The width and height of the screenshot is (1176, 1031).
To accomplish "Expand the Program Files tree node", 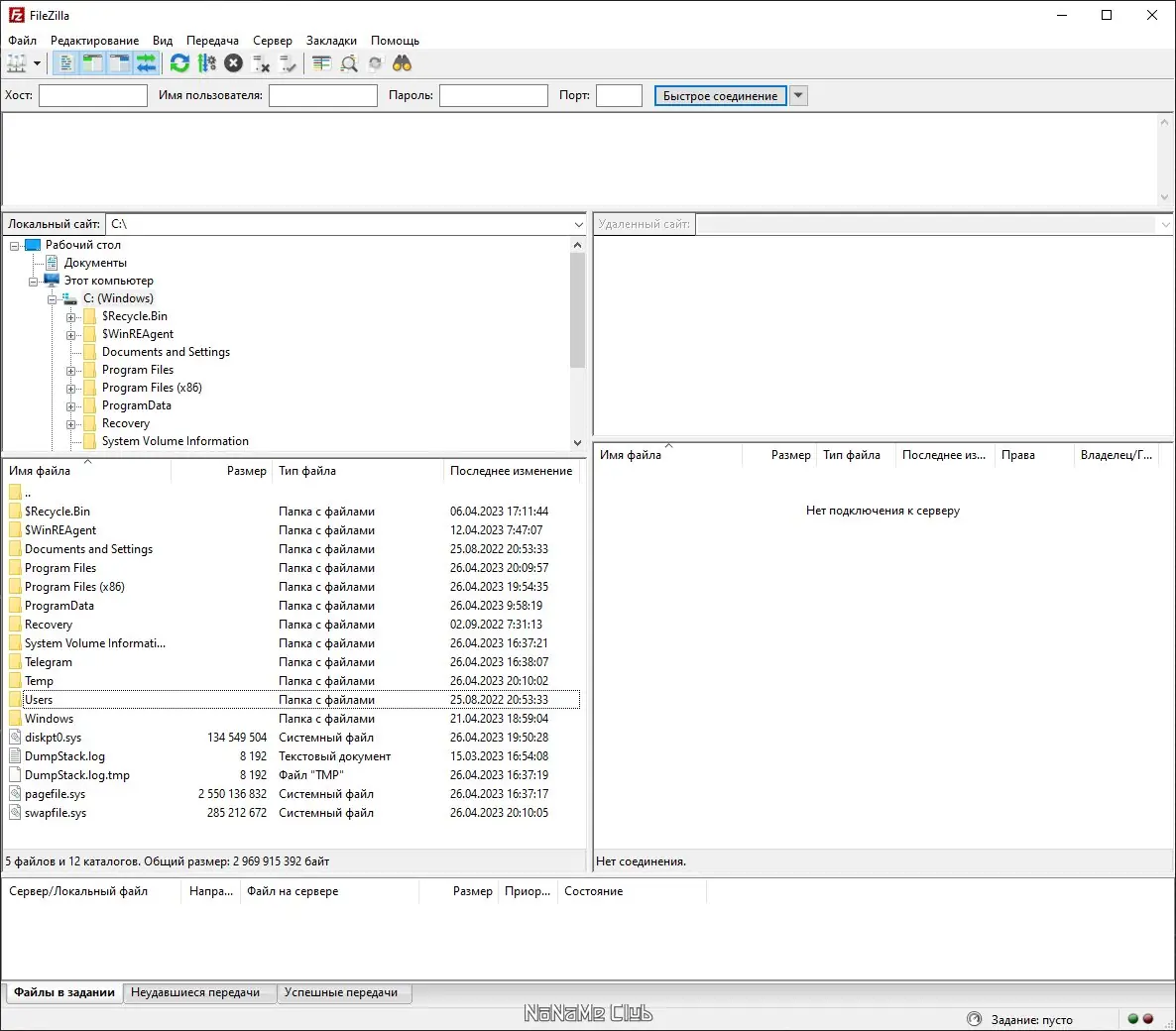I will (70, 371).
